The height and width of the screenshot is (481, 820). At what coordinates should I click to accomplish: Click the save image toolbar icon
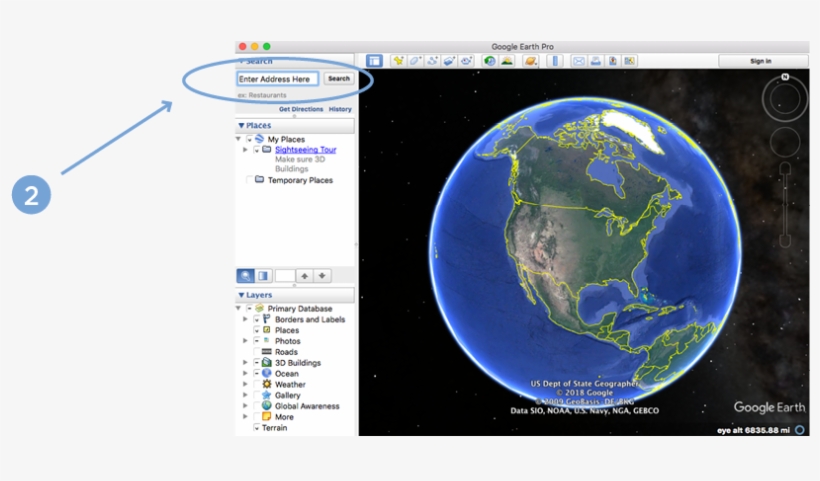click(612, 61)
